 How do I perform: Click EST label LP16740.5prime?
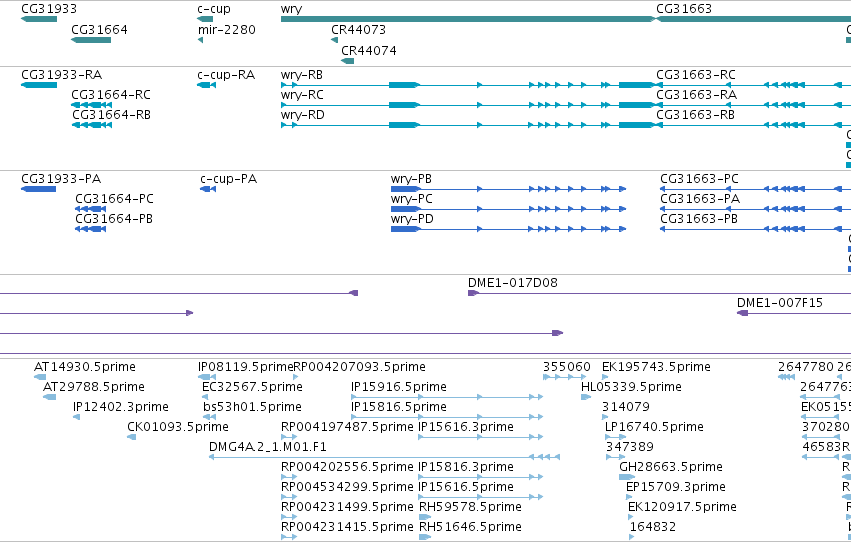click(654, 427)
